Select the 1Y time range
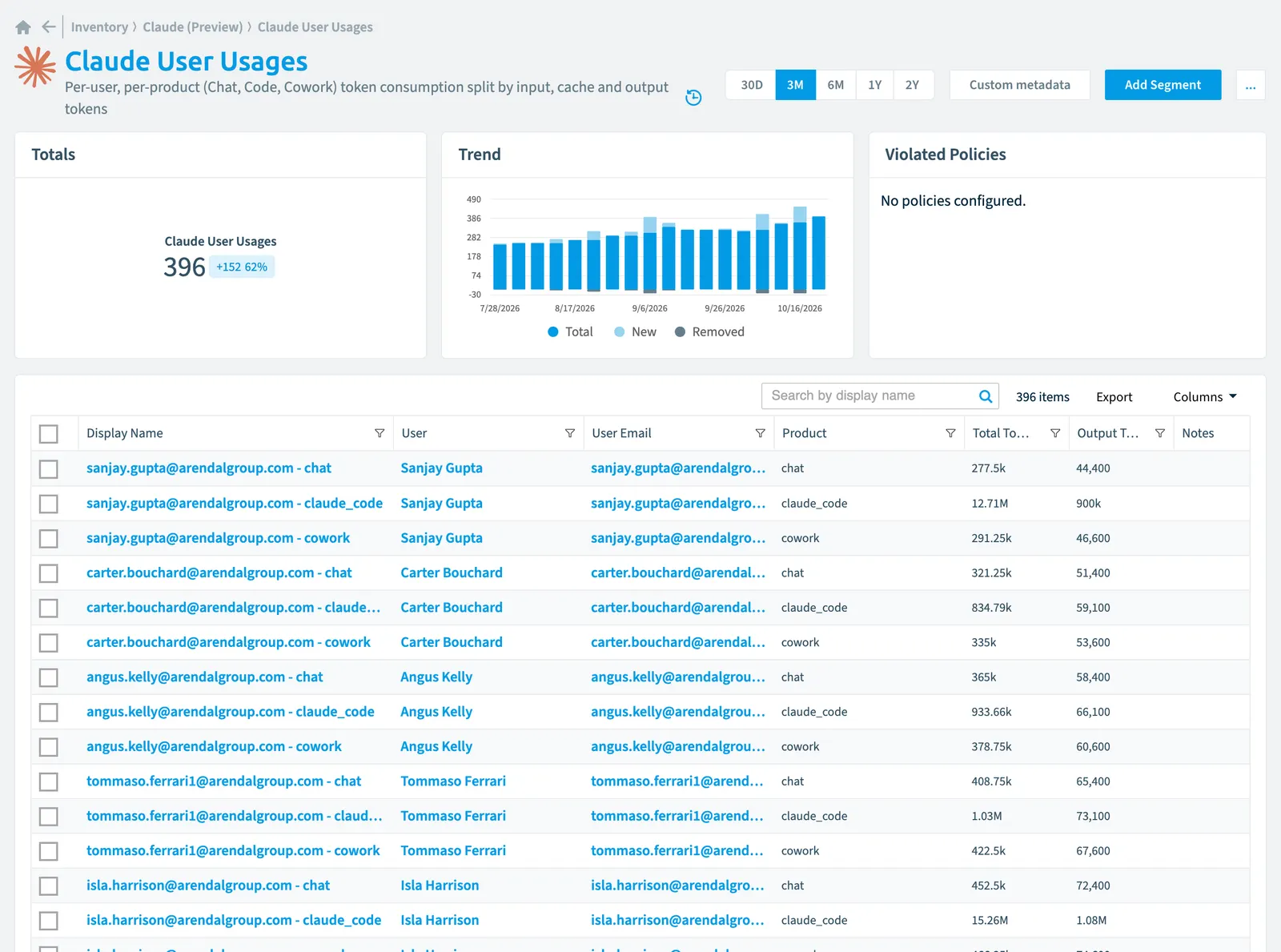Viewport: 1281px width, 952px height. click(x=874, y=85)
